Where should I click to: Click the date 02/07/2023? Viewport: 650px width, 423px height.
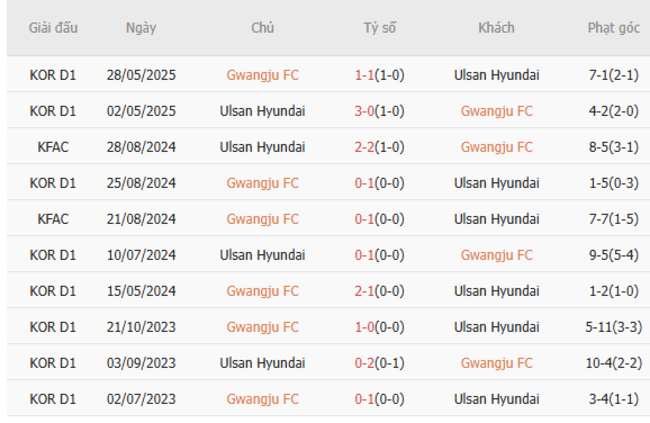point(141,399)
